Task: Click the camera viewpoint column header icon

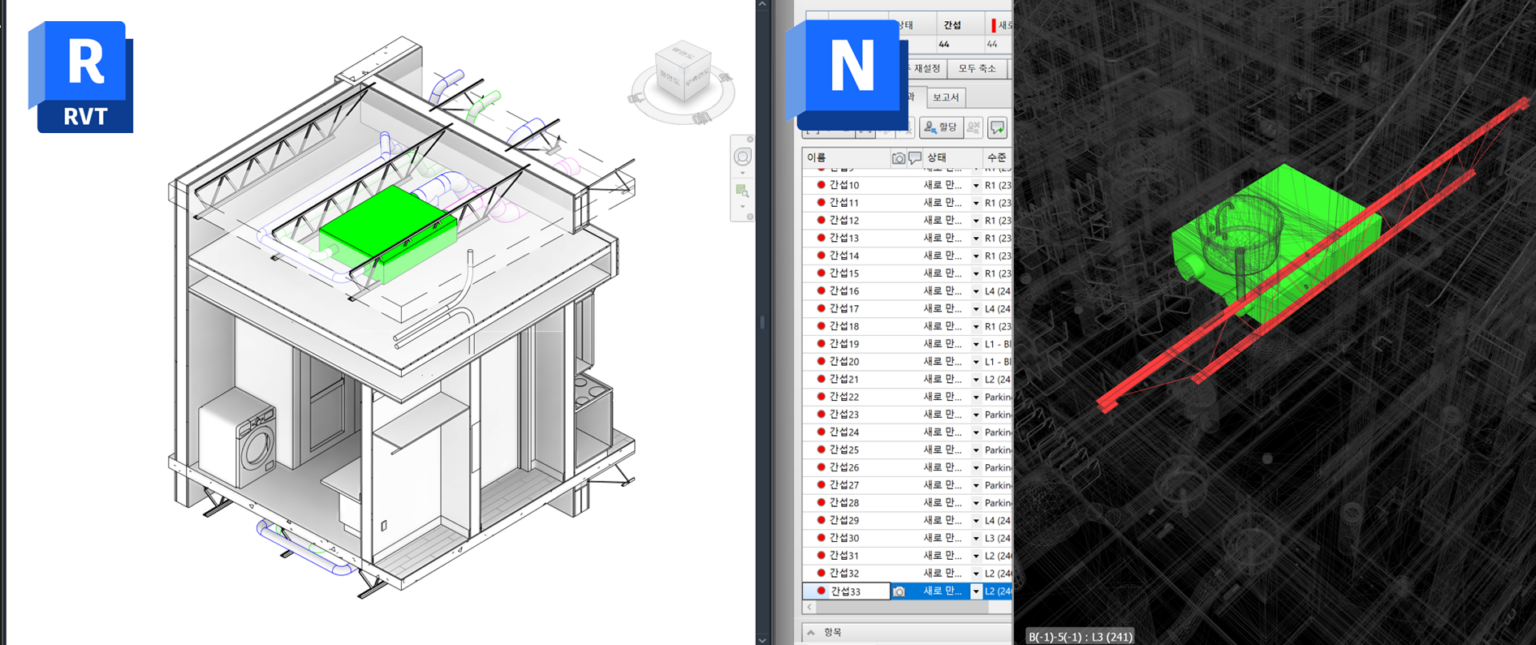Action: (898, 158)
